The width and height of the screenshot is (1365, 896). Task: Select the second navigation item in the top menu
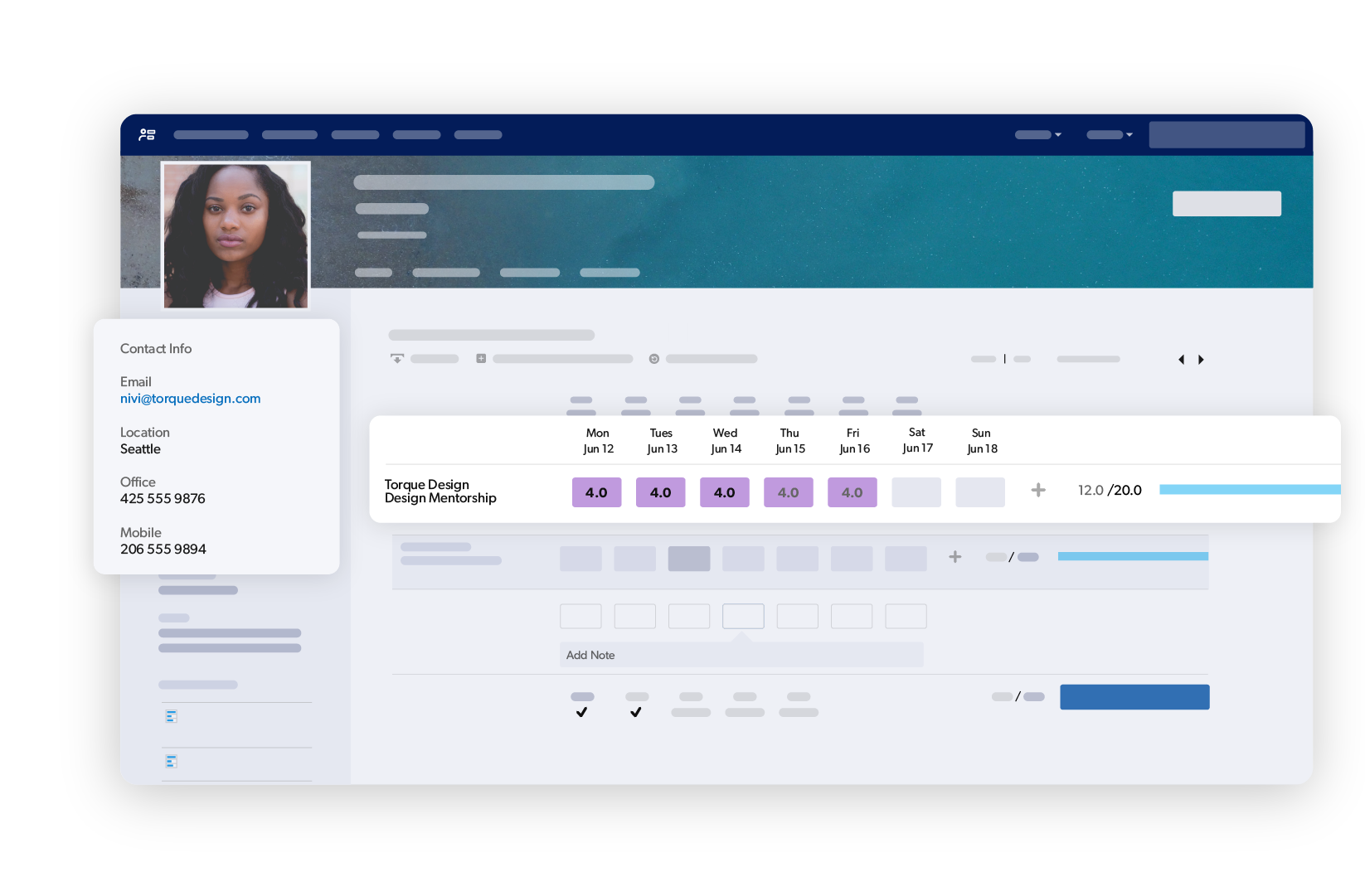pyautogui.click(x=289, y=134)
